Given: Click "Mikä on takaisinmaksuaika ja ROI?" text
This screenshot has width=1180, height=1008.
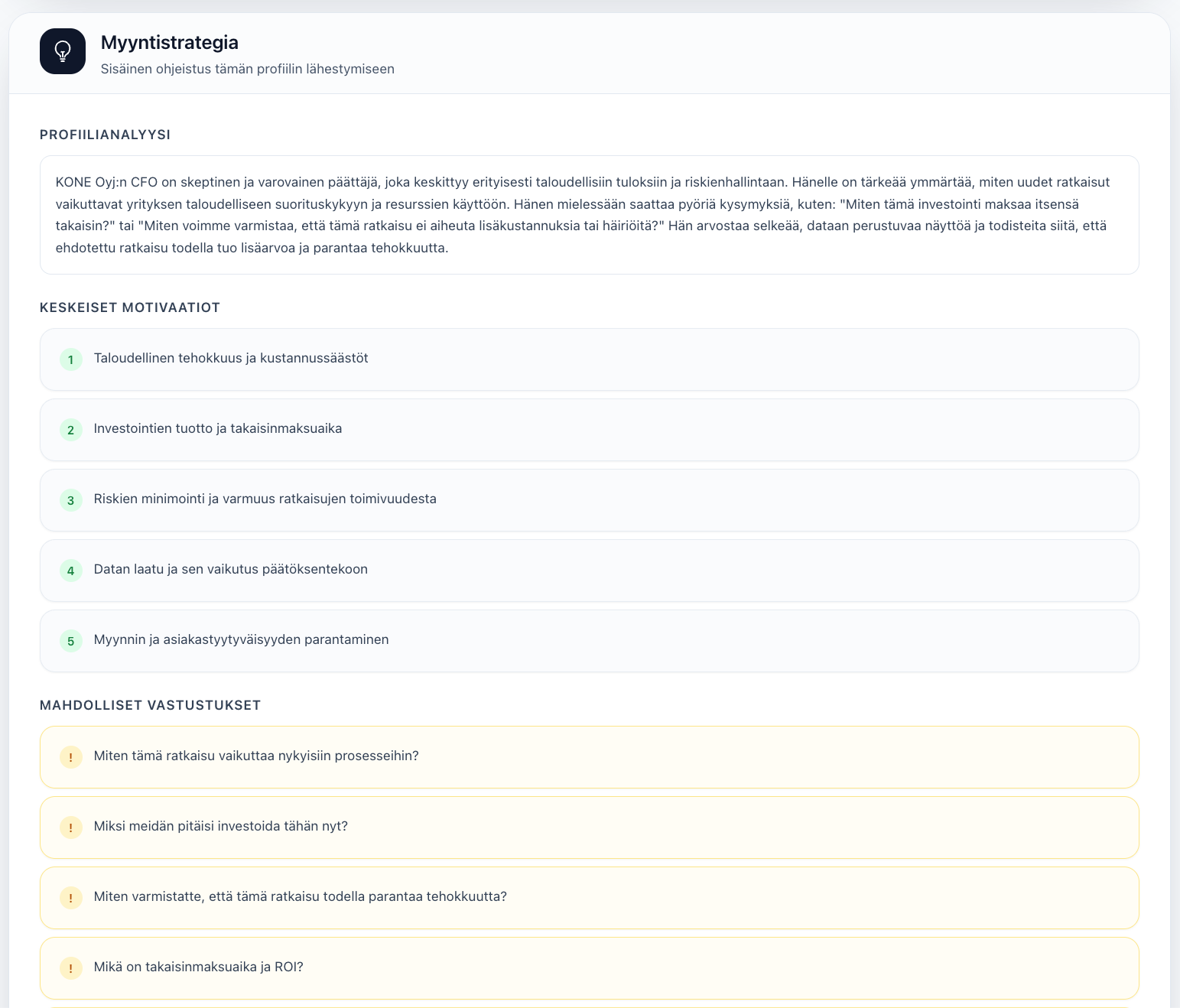Looking at the screenshot, I should click(199, 967).
